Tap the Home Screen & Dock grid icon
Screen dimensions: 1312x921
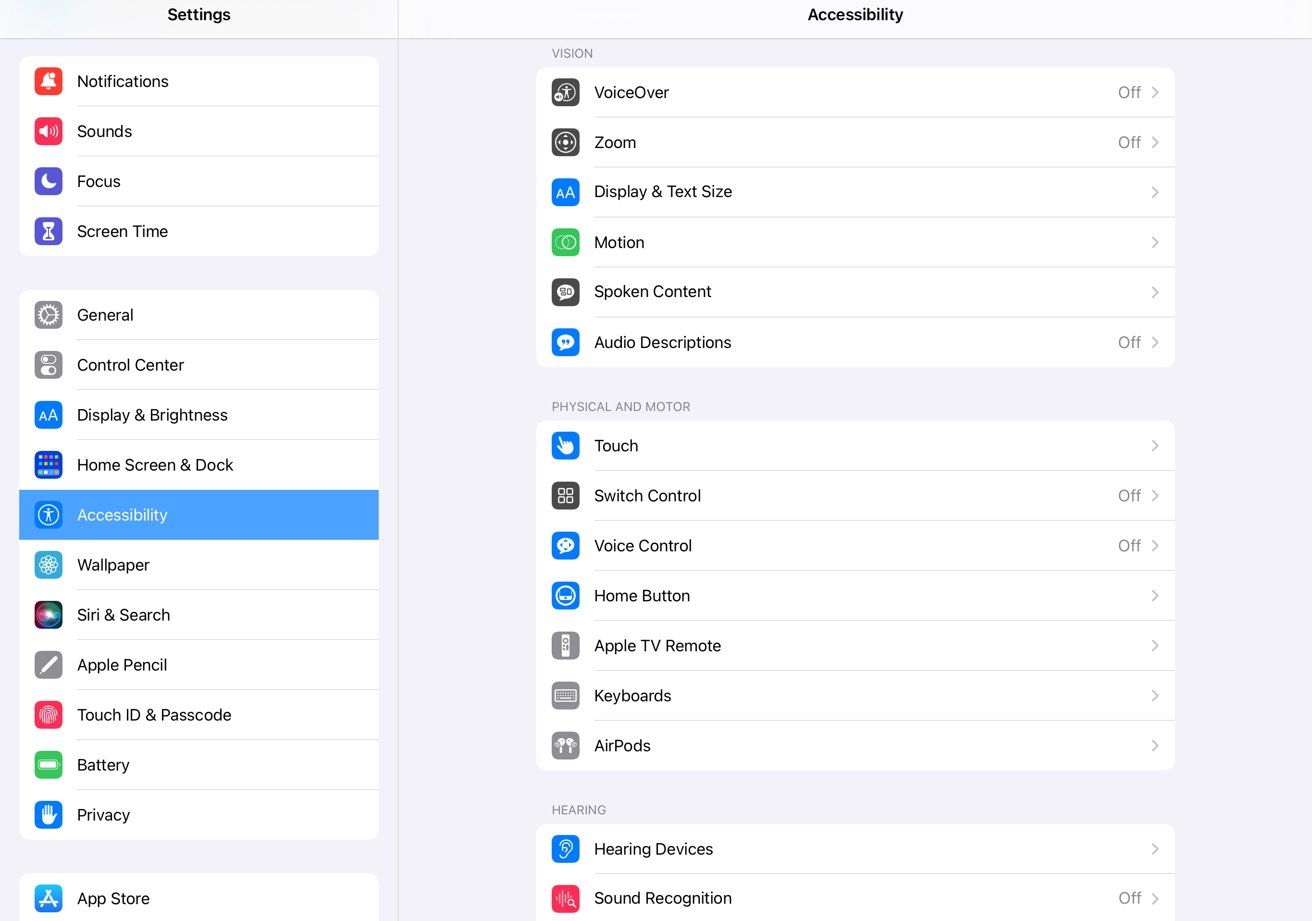click(x=48, y=465)
